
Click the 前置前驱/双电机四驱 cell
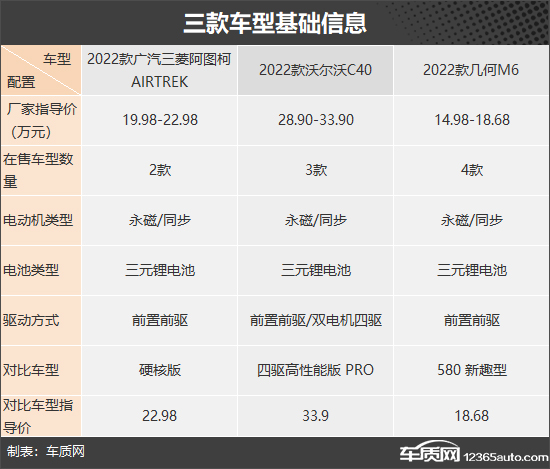[316, 320]
